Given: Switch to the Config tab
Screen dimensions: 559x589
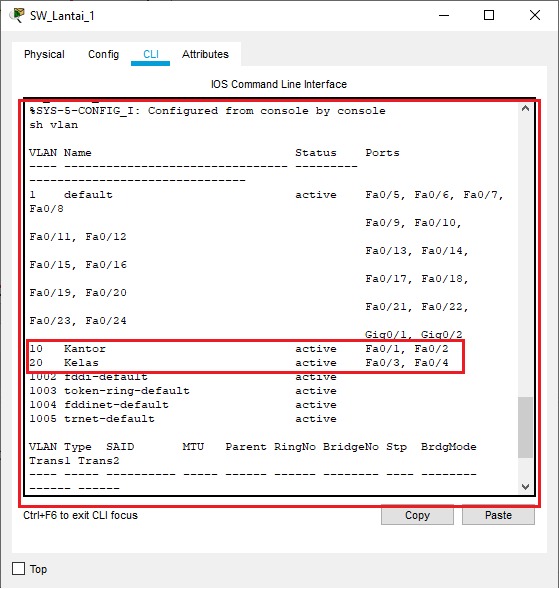Looking at the screenshot, I should coord(103,54).
